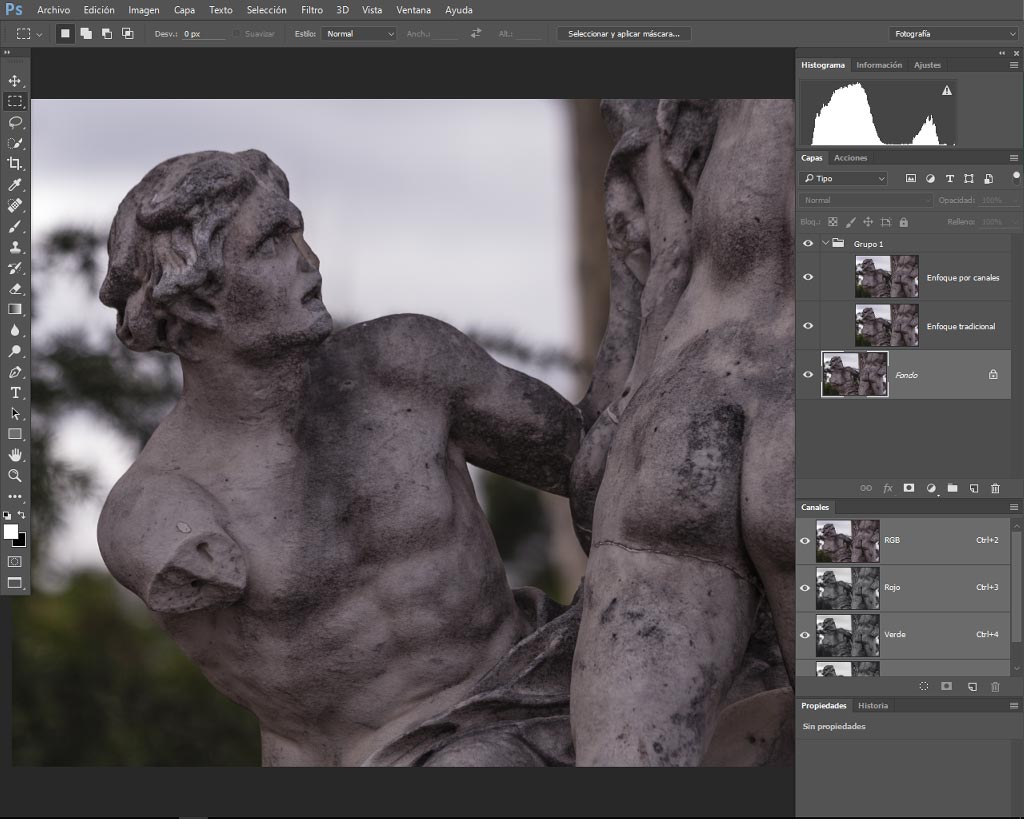Screen dimensions: 1024x819
Task: Click the background color swatch
Action: pos(22,541)
